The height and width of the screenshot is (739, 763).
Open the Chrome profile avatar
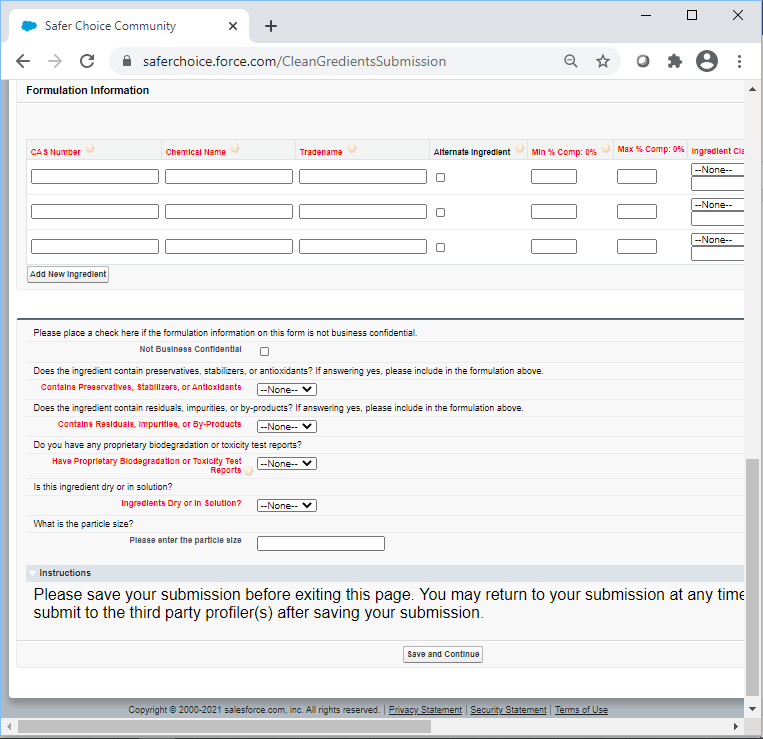[x=707, y=61]
